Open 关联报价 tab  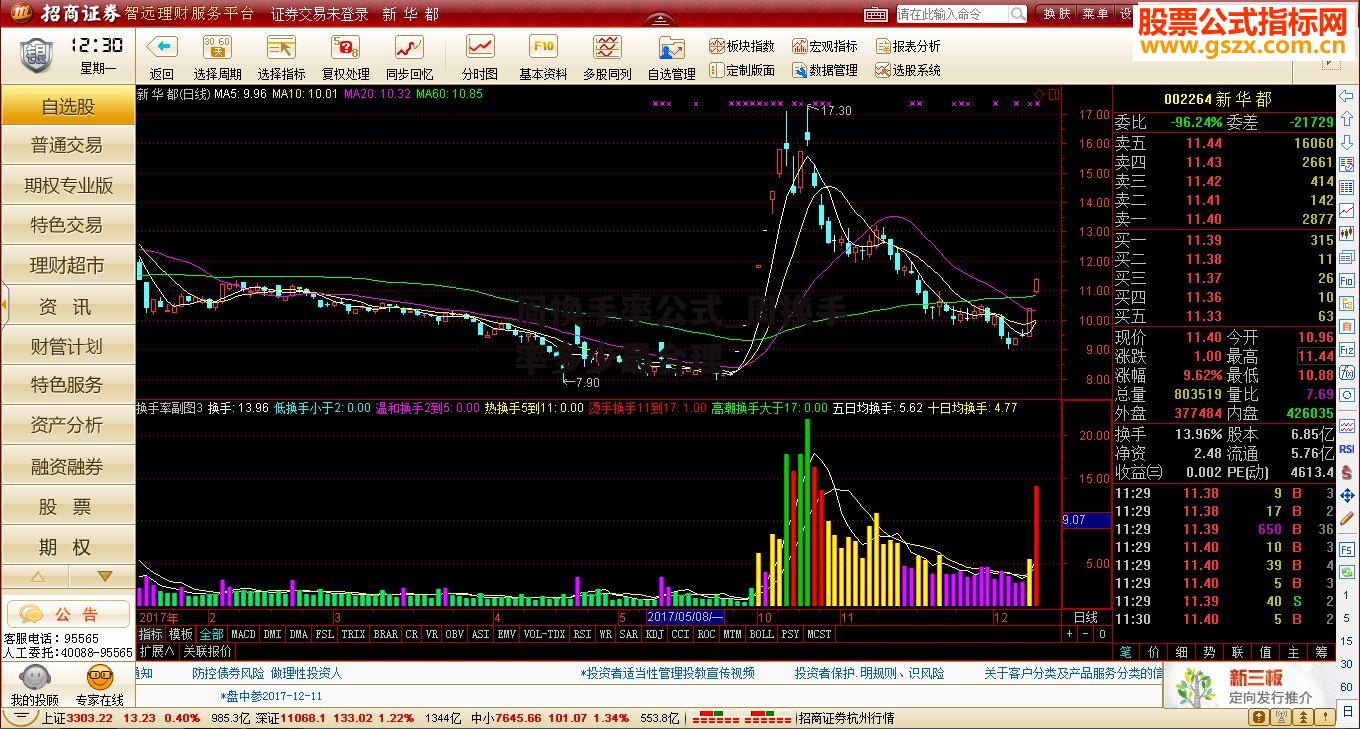point(207,650)
